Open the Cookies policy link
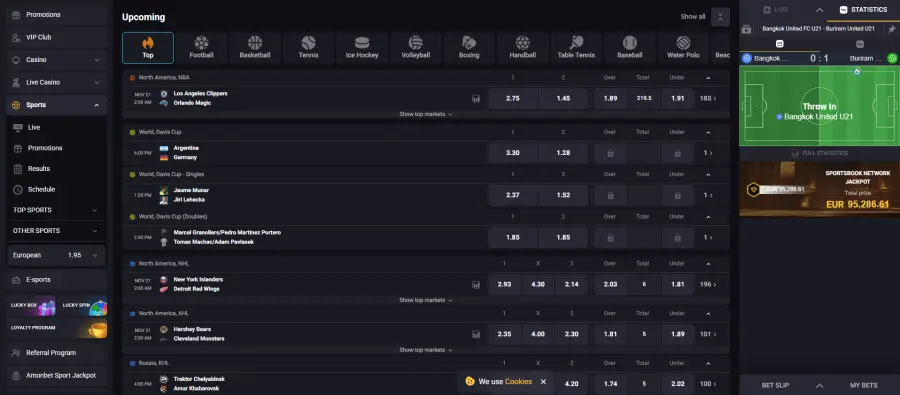The height and width of the screenshot is (395, 900). (x=518, y=382)
